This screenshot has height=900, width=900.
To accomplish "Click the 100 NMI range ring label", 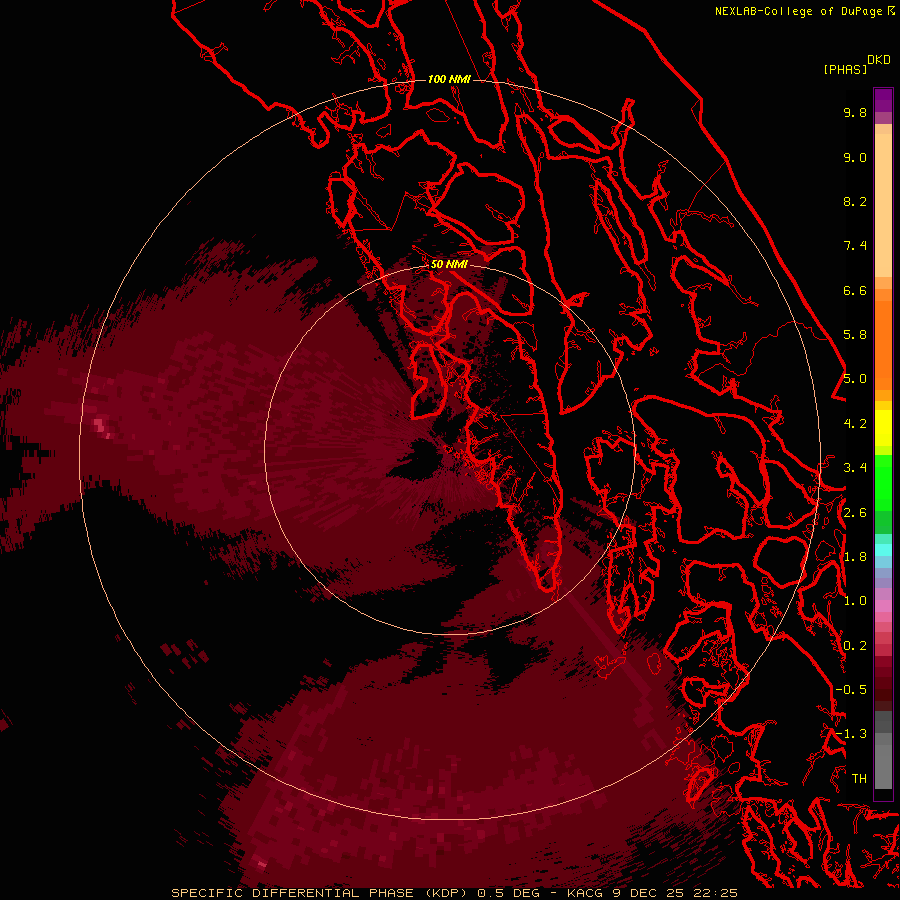I will (449, 79).
